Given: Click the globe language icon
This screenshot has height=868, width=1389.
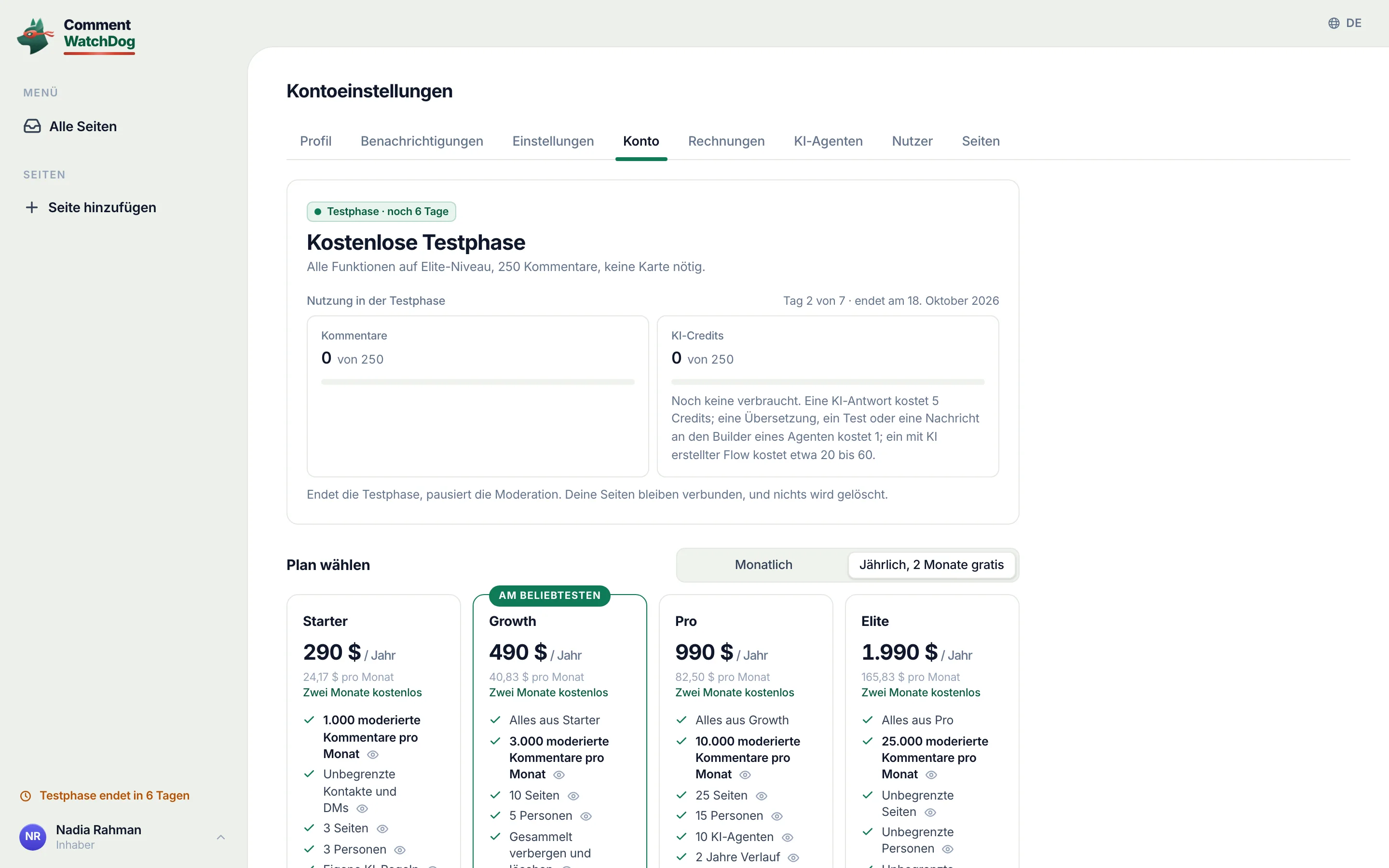Looking at the screenshot, I should [x=1334, y=23].
